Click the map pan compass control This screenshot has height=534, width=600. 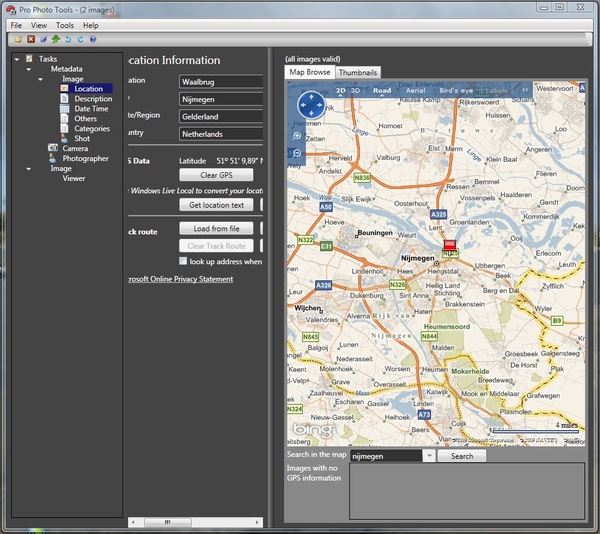(311, 105)
